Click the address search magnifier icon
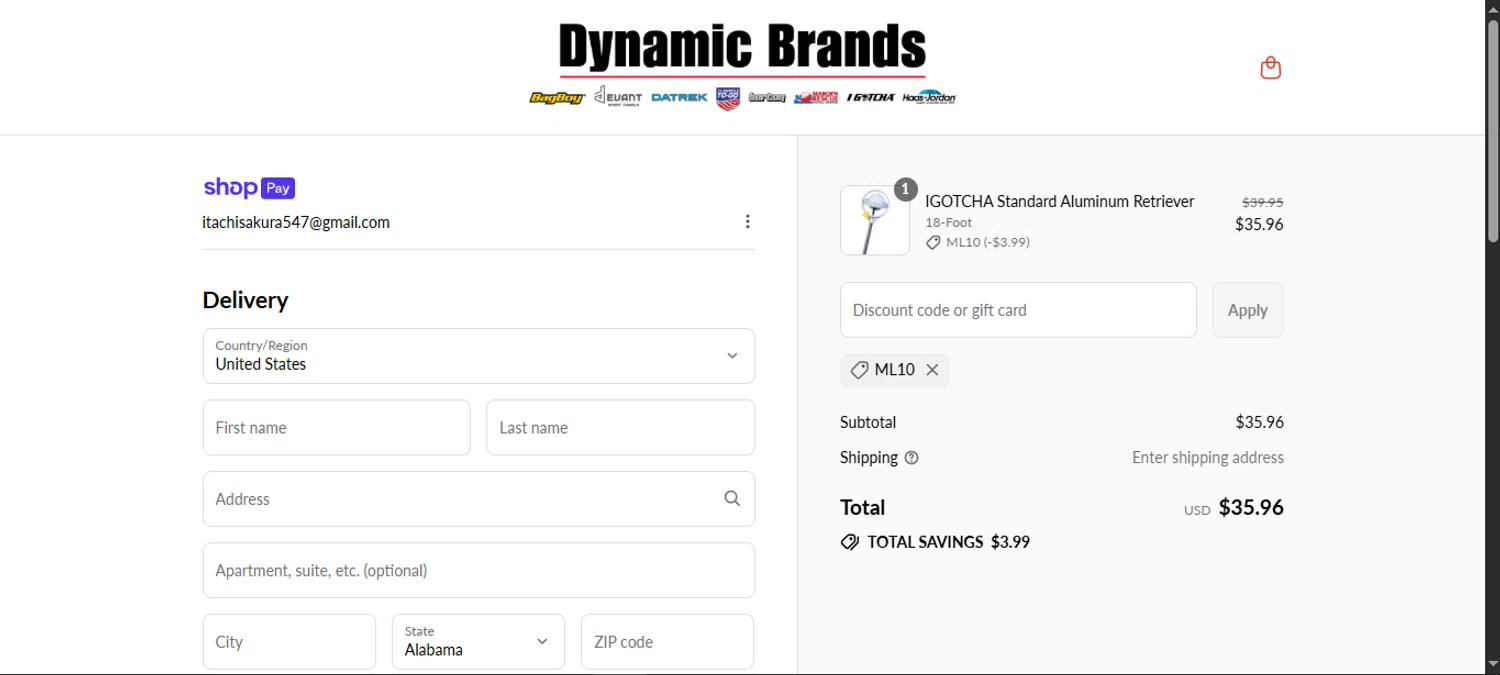1500x675 pixels. (732, 499)
